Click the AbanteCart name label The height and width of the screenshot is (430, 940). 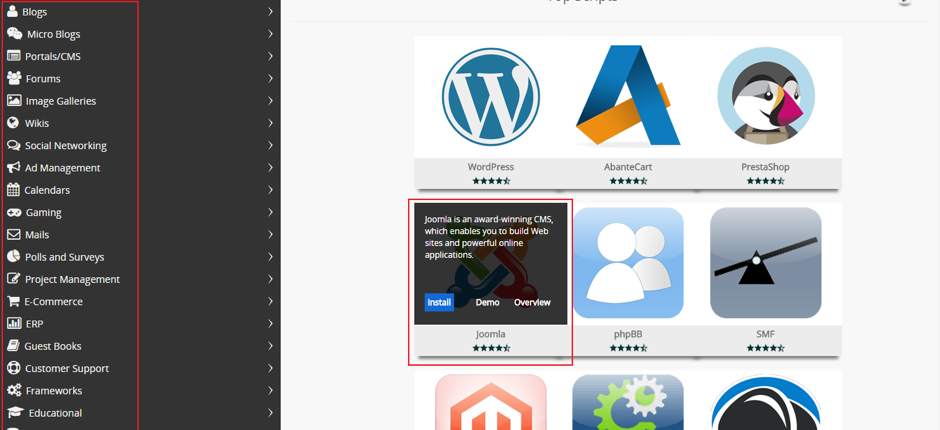(628, 167)
